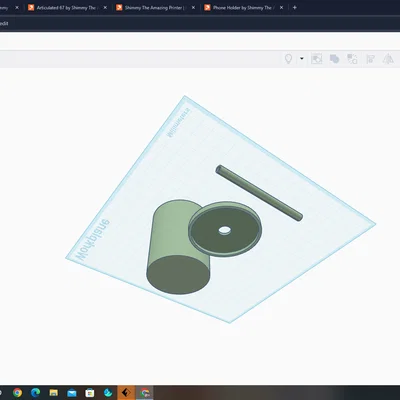Screen dimensions: 400x400
Task: Open Microsoft Store from the taskbar
Action: pyautogui.click(x=90, y=393)
